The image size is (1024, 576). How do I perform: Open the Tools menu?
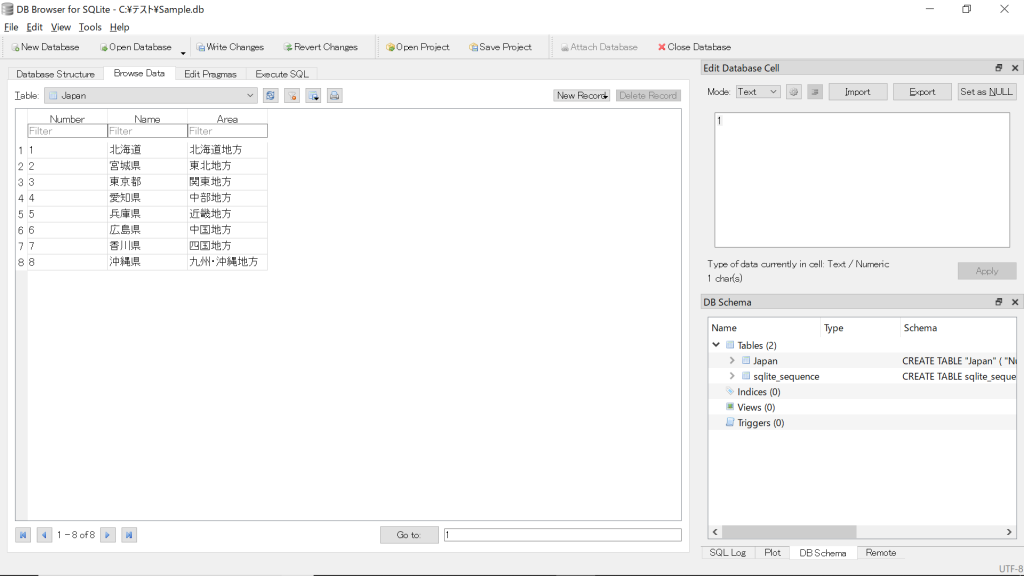coord(90,27)
